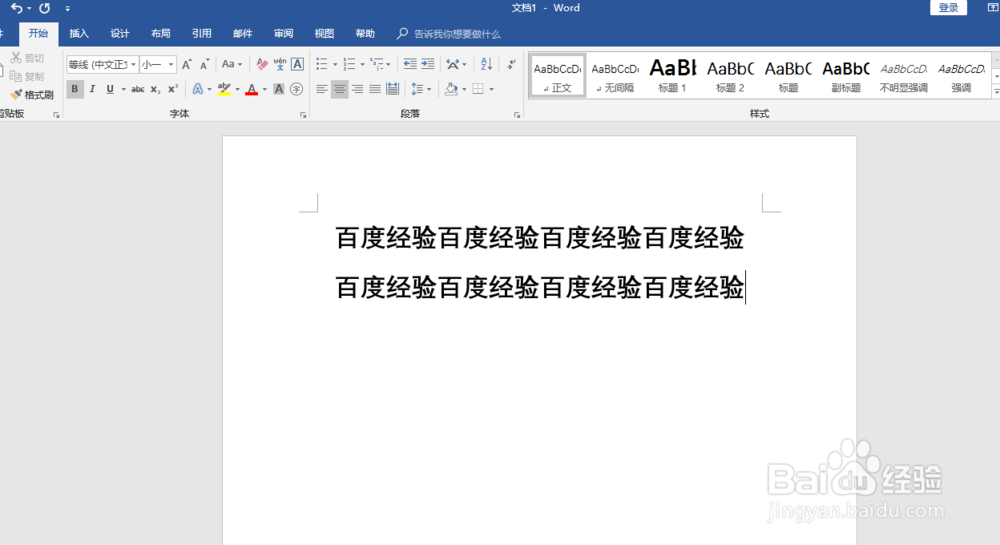Activate the 格式刷 format painter
Screen dimensions: 1000x545
point(33,95)
